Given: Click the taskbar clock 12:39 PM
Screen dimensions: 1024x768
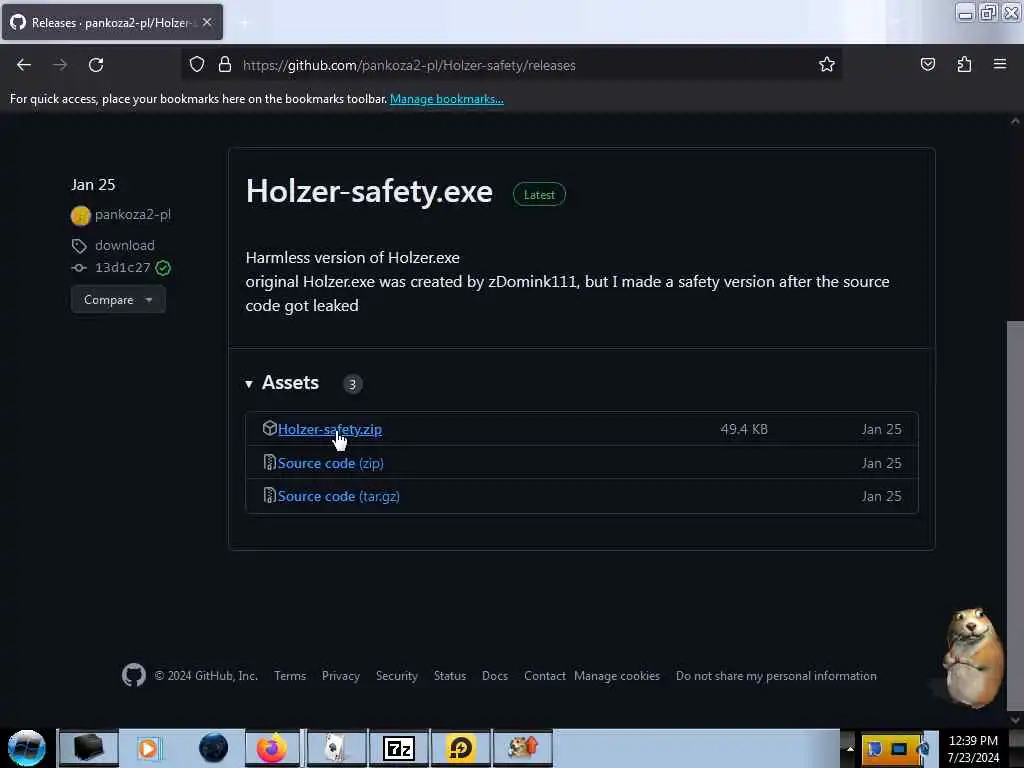Looking at the screenshot, I should click(x=973, y=749).
